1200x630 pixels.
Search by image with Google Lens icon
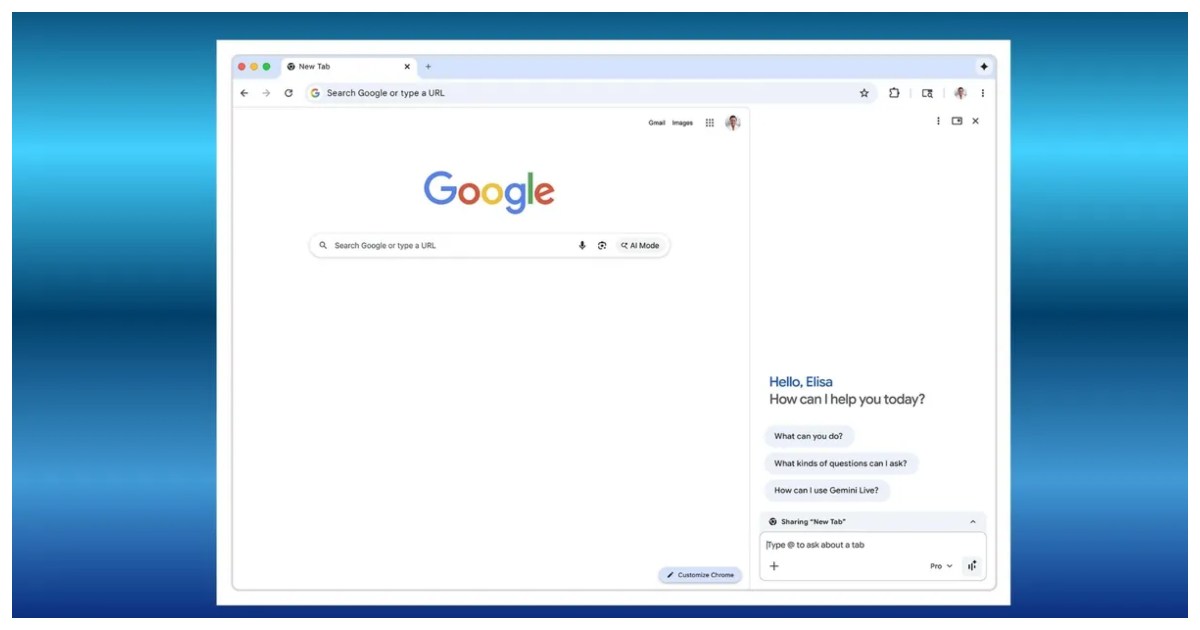click(x=602, y=245)
